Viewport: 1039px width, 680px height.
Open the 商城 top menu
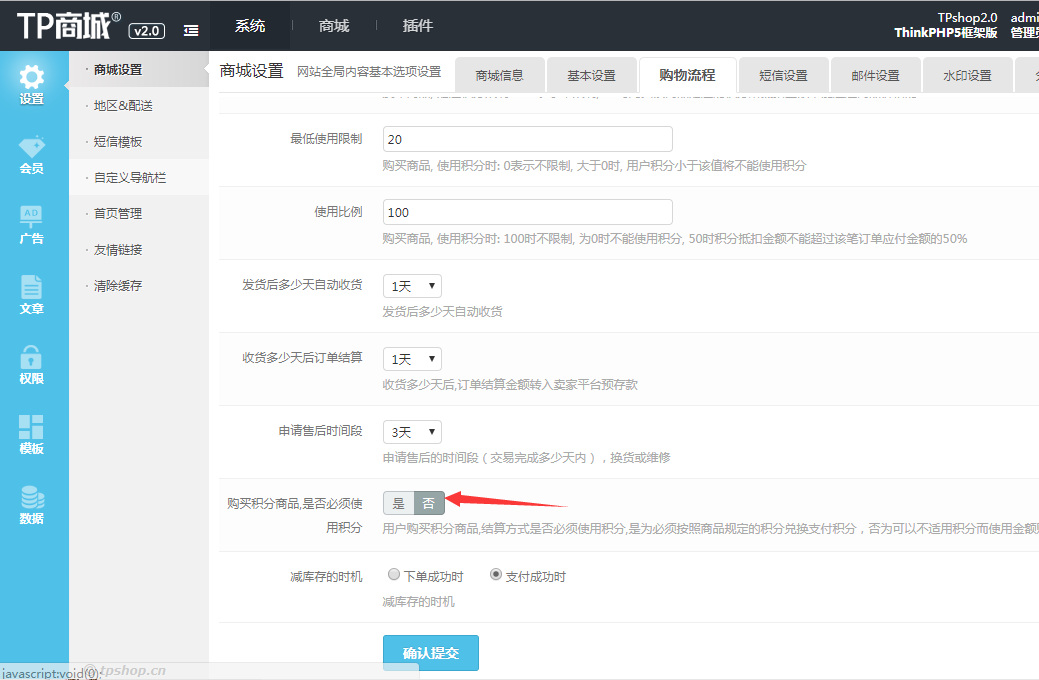pyautogui.click(x=334, y=26)
